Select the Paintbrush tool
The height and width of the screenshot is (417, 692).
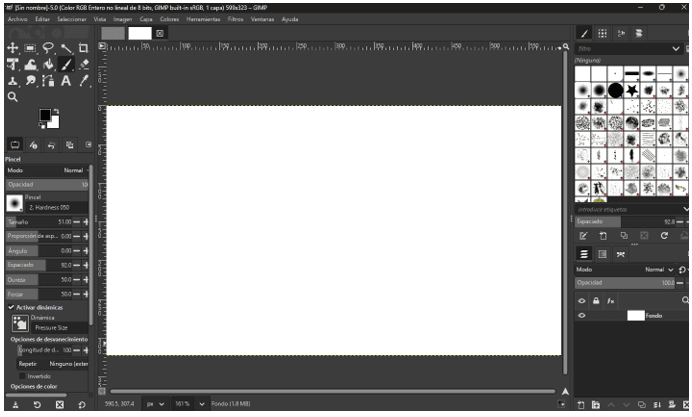tap(66, 65)
